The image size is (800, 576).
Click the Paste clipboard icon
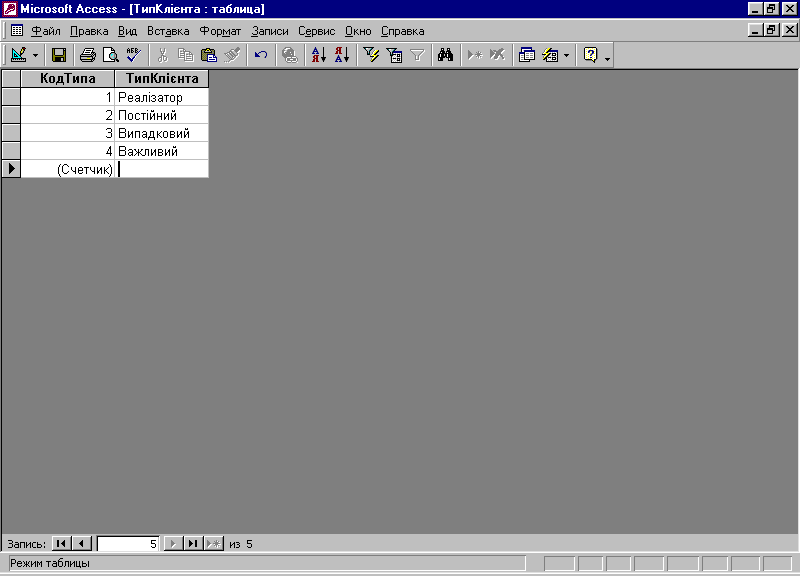[x=209, y=55]
